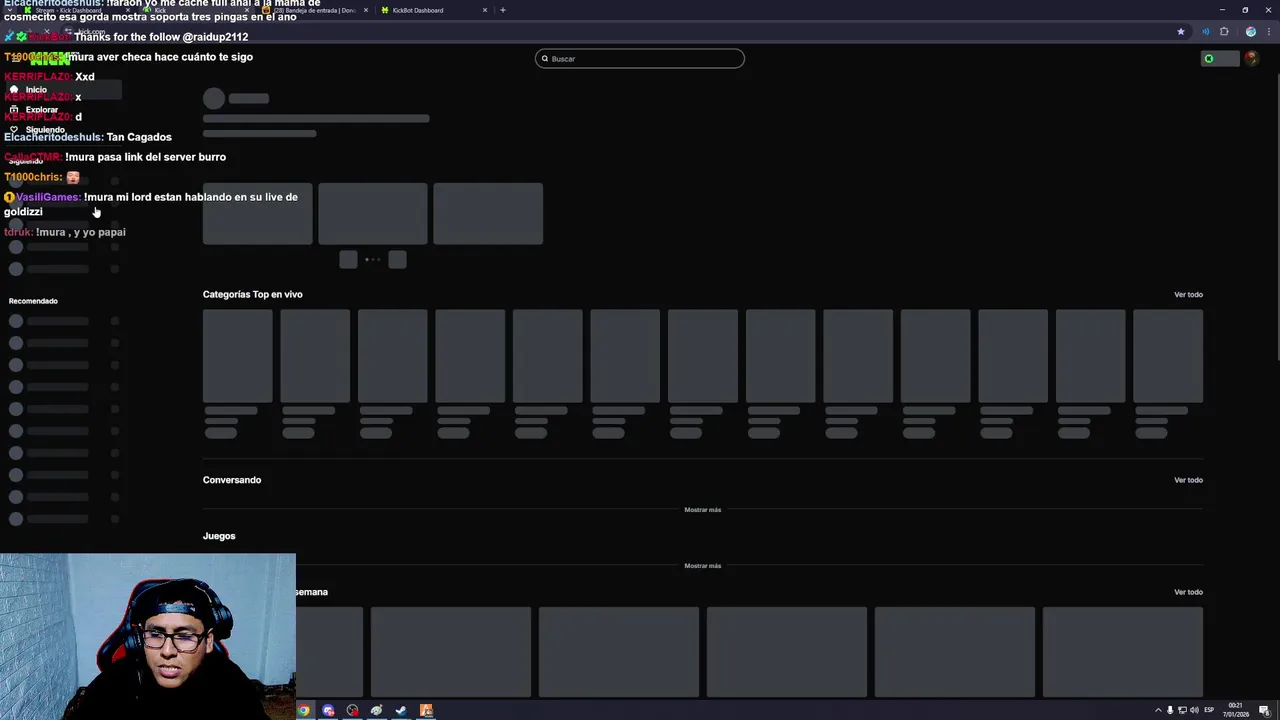The height and width of the screenshot is (720, 1280).
Task: Open the volume tray icon
Action: click(x=1195, y=710)
